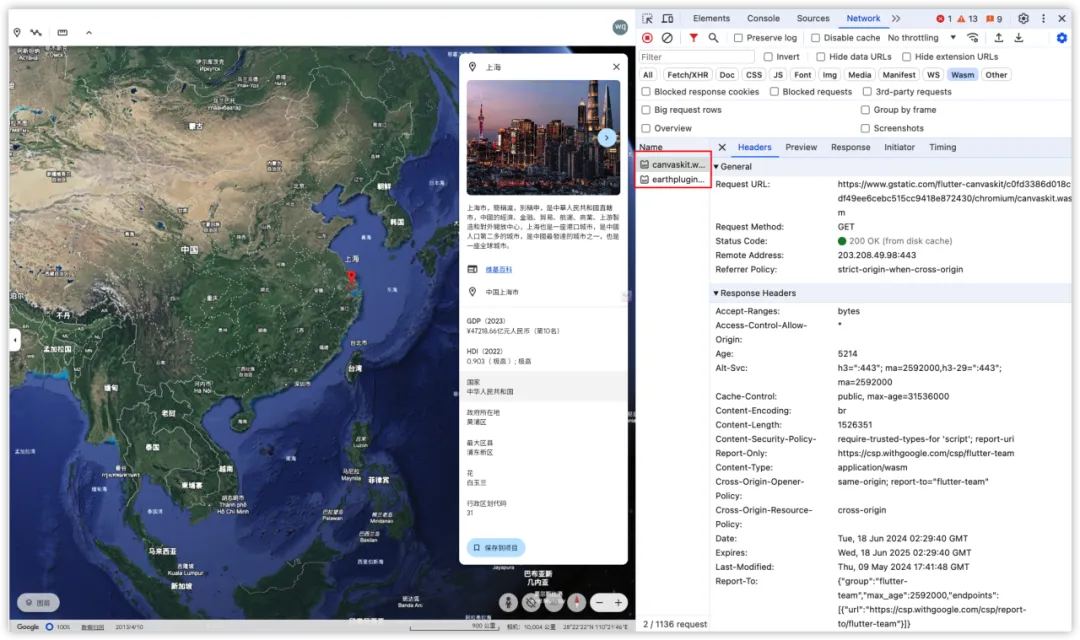
Task: Click the compass north icon
Action: pos(577,602)
